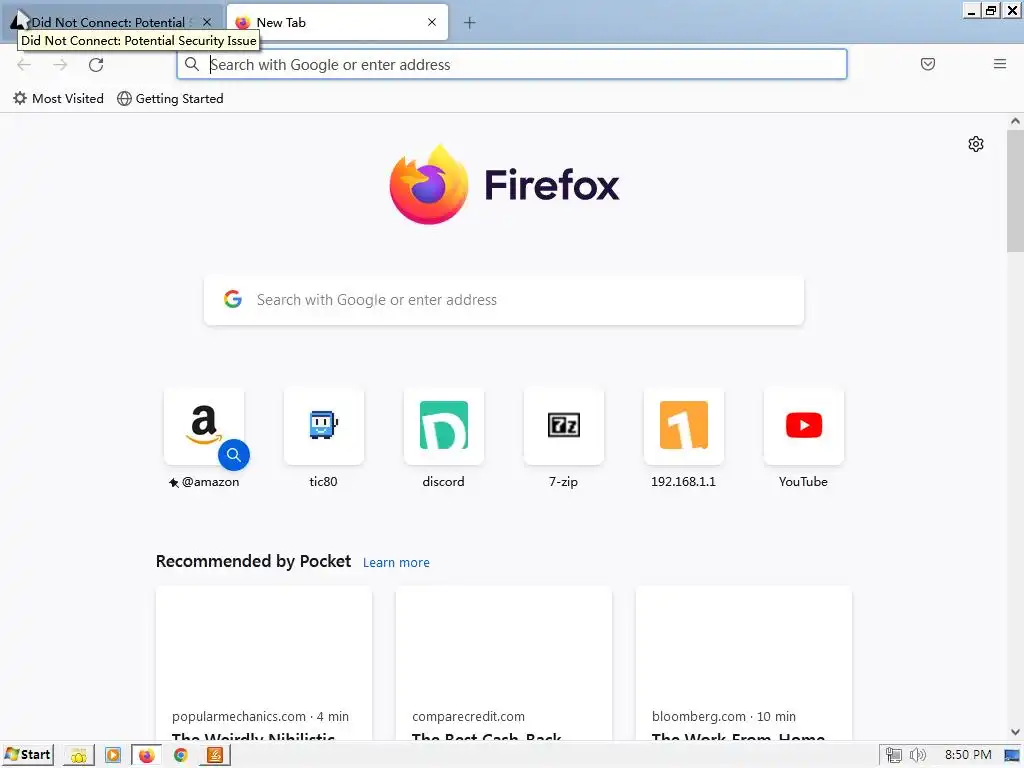1024x768 pixels.
Task: Open the file explorer taskbar icon
Action: (x=78, y=756)
